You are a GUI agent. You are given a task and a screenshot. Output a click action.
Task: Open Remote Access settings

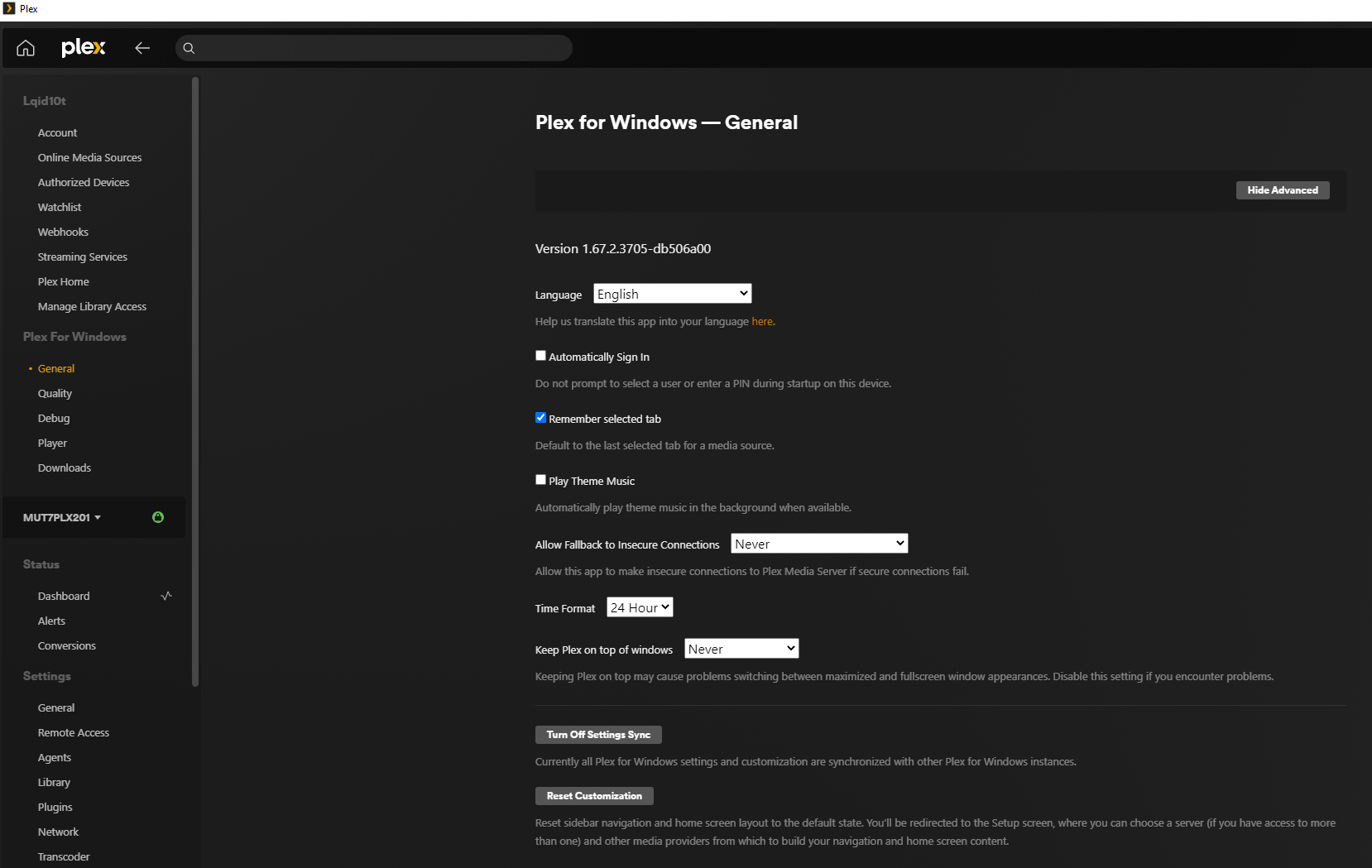pyautogui.click(x=74, y=732)
